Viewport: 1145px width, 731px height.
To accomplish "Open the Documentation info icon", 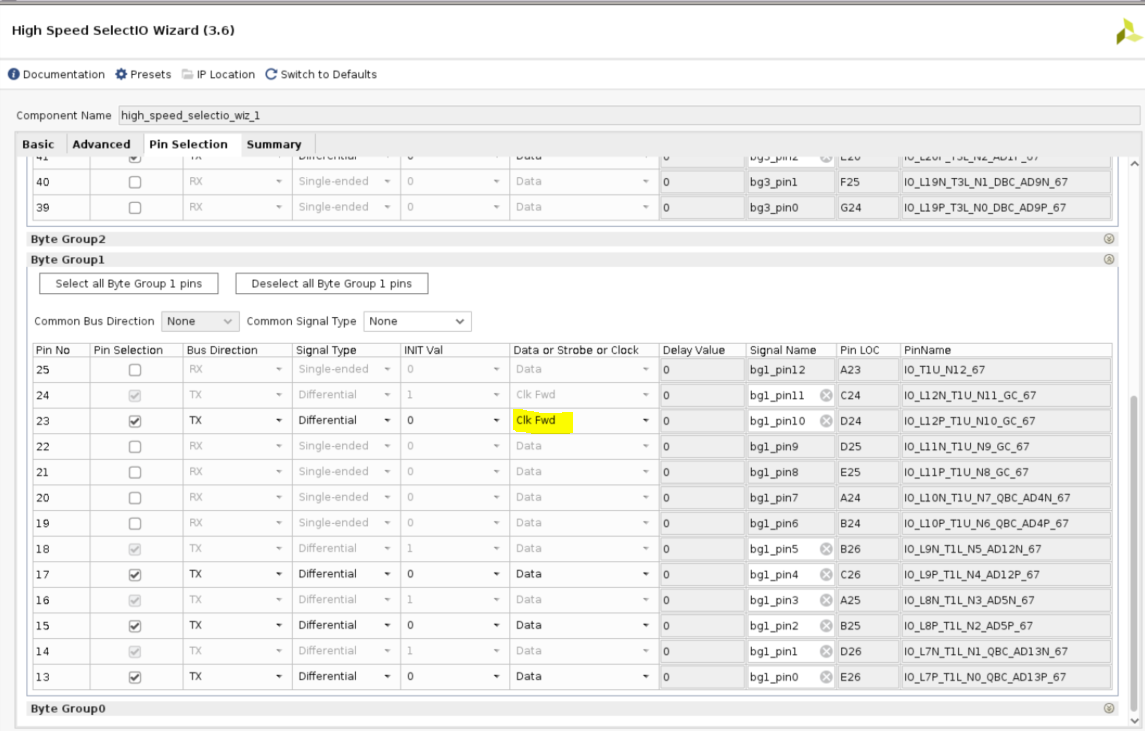I will coord(15,75).
